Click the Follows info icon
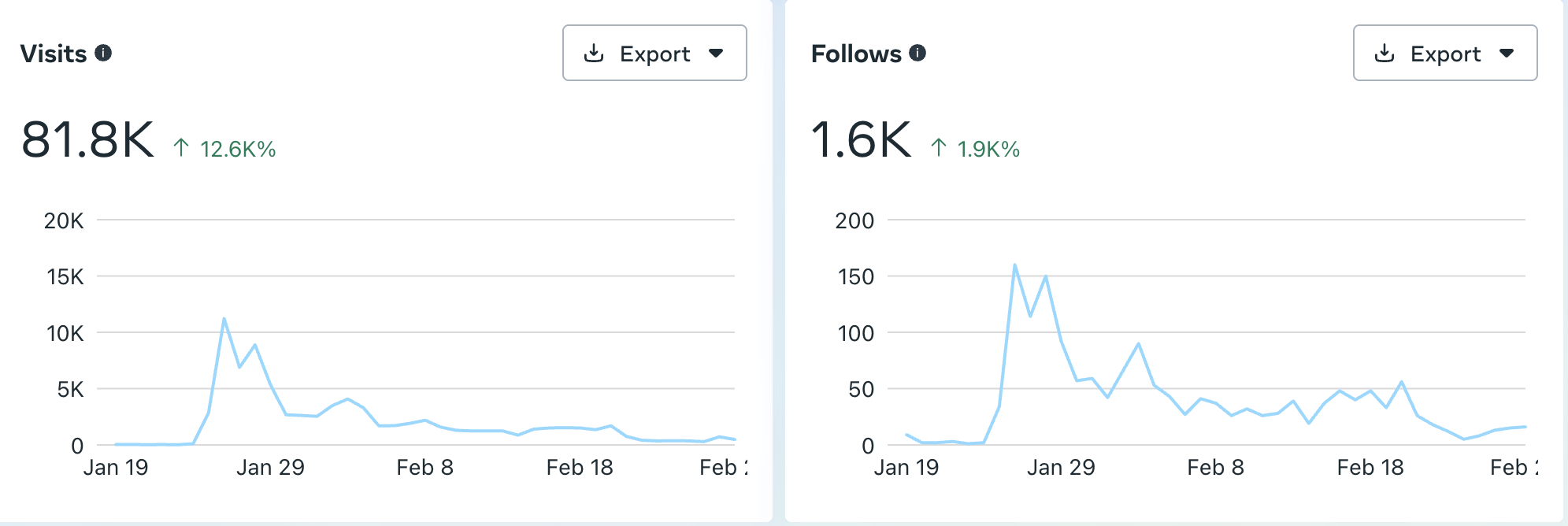This screenshot has width=1568, height=526. [917, 53]
